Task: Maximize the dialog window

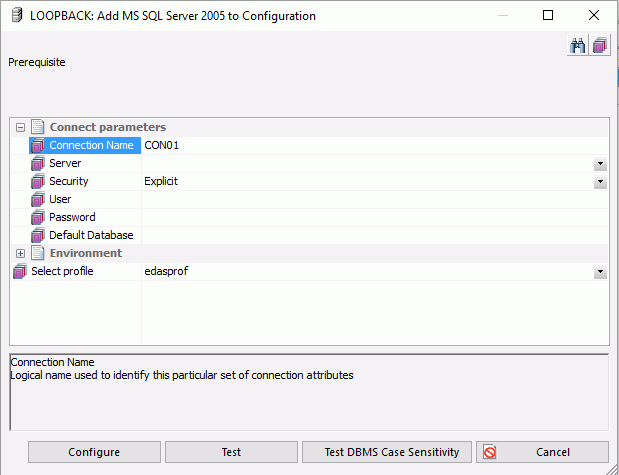Action: 548,15
